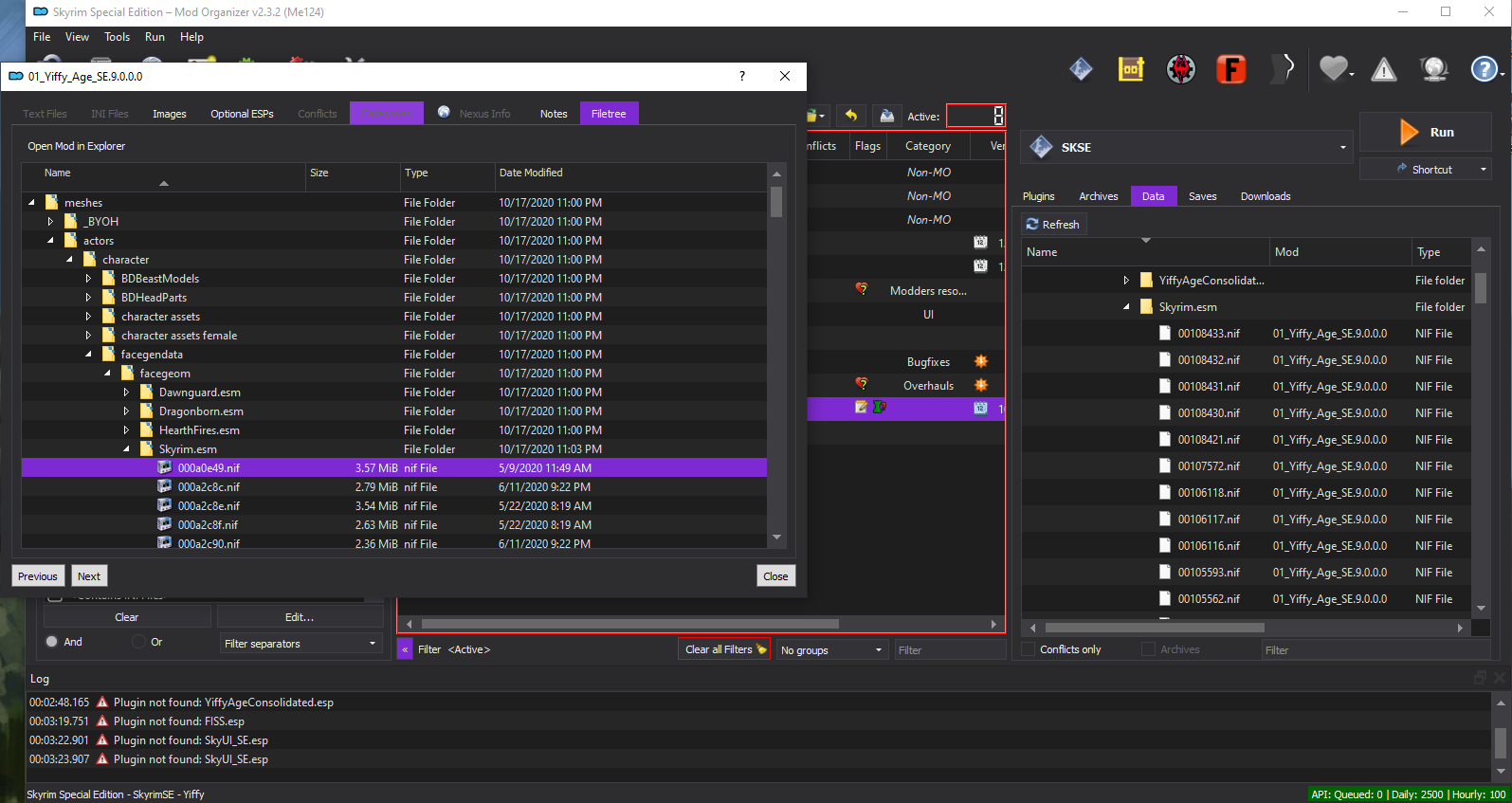The width and height of the screenshot is (1512, 803).
Task: Click the folder icon next to meshes
Action: [x=52, y=202]
